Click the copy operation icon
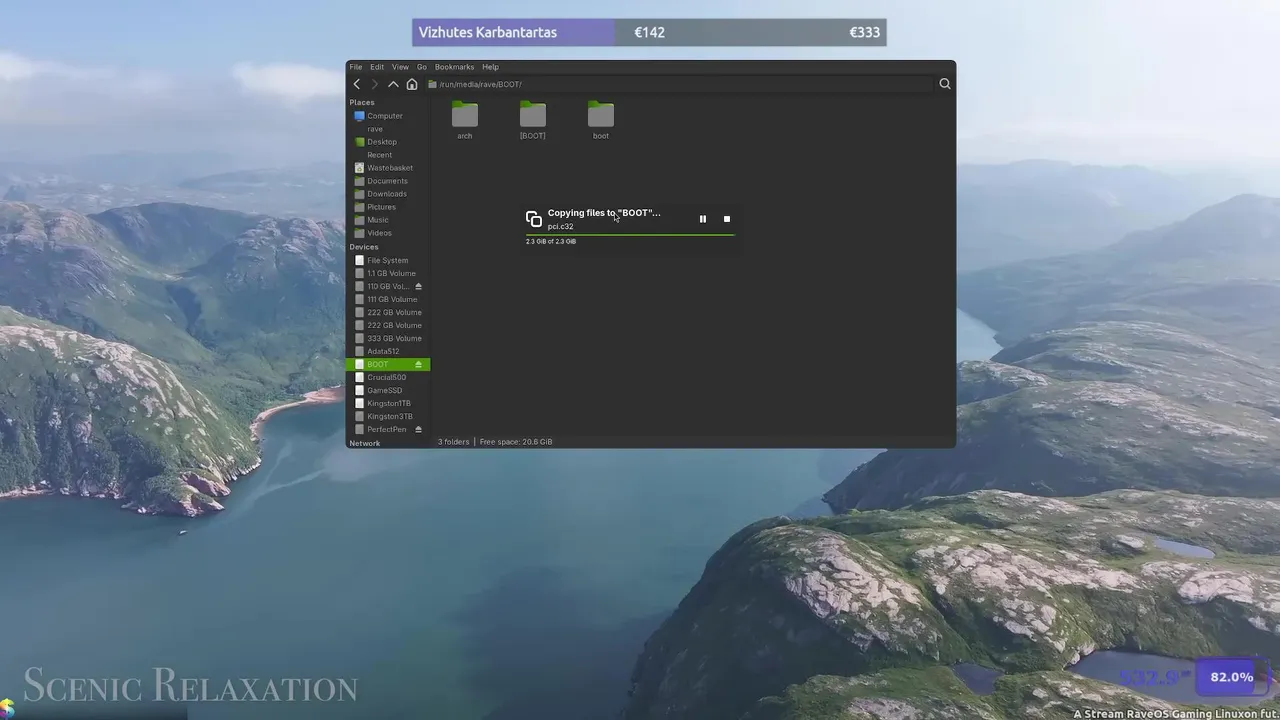1280x720 pixels. tap(534, 219)
